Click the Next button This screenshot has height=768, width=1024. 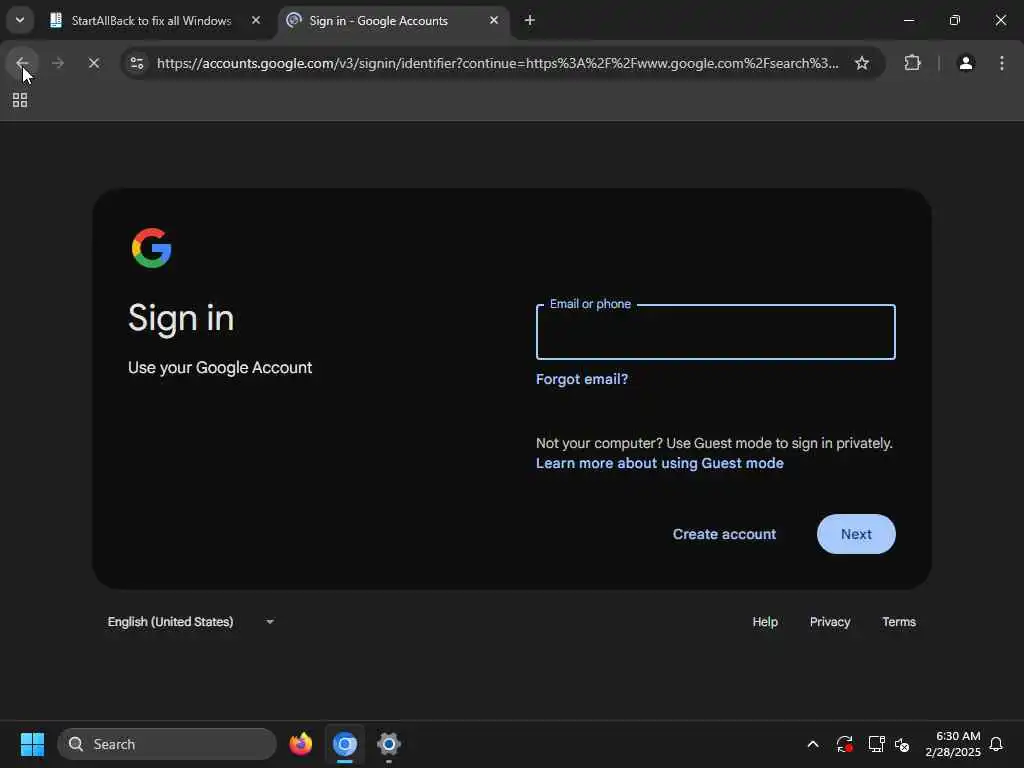tap(856, 534)
